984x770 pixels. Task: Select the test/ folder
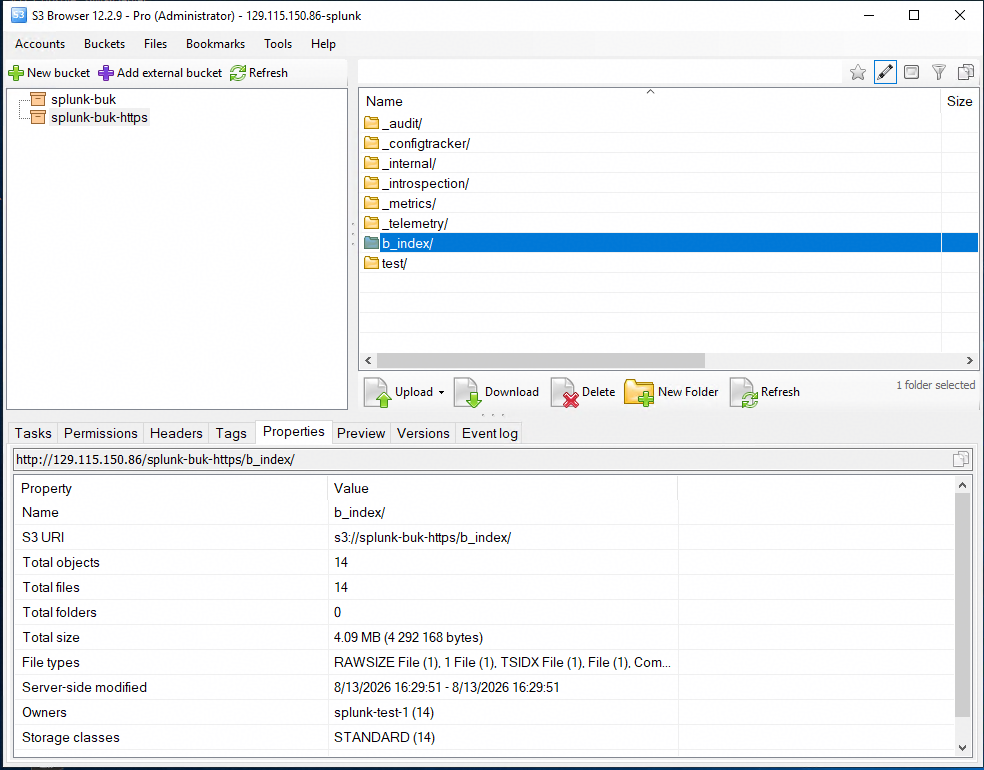[x=394, y=264]
